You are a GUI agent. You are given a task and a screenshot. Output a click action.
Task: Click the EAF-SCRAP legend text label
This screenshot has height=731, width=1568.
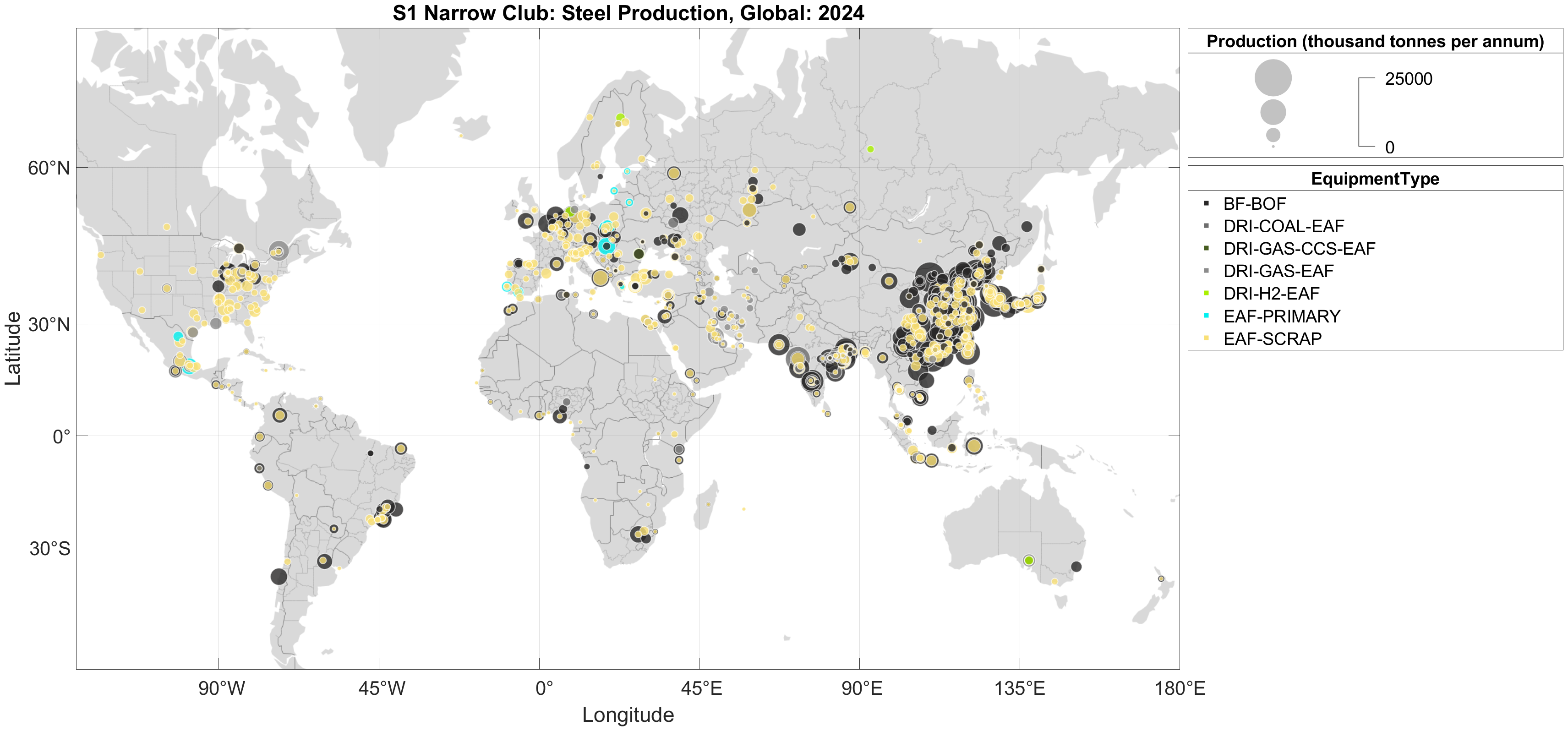(1272, 338)
